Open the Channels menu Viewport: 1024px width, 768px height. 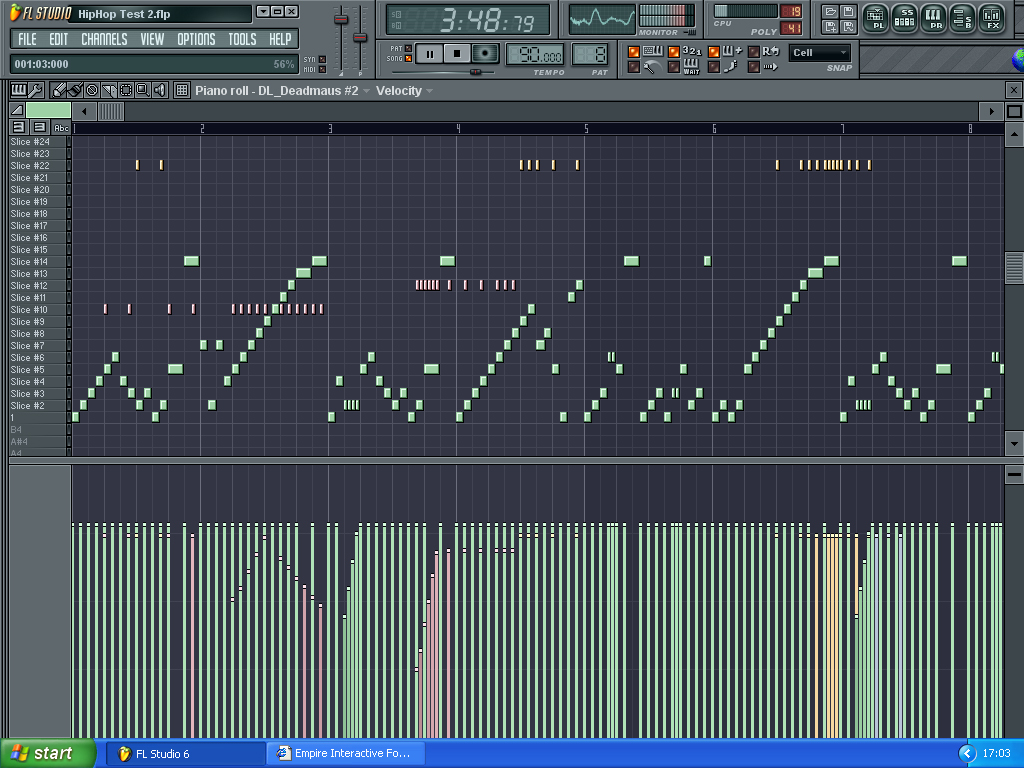coord(104,39)
